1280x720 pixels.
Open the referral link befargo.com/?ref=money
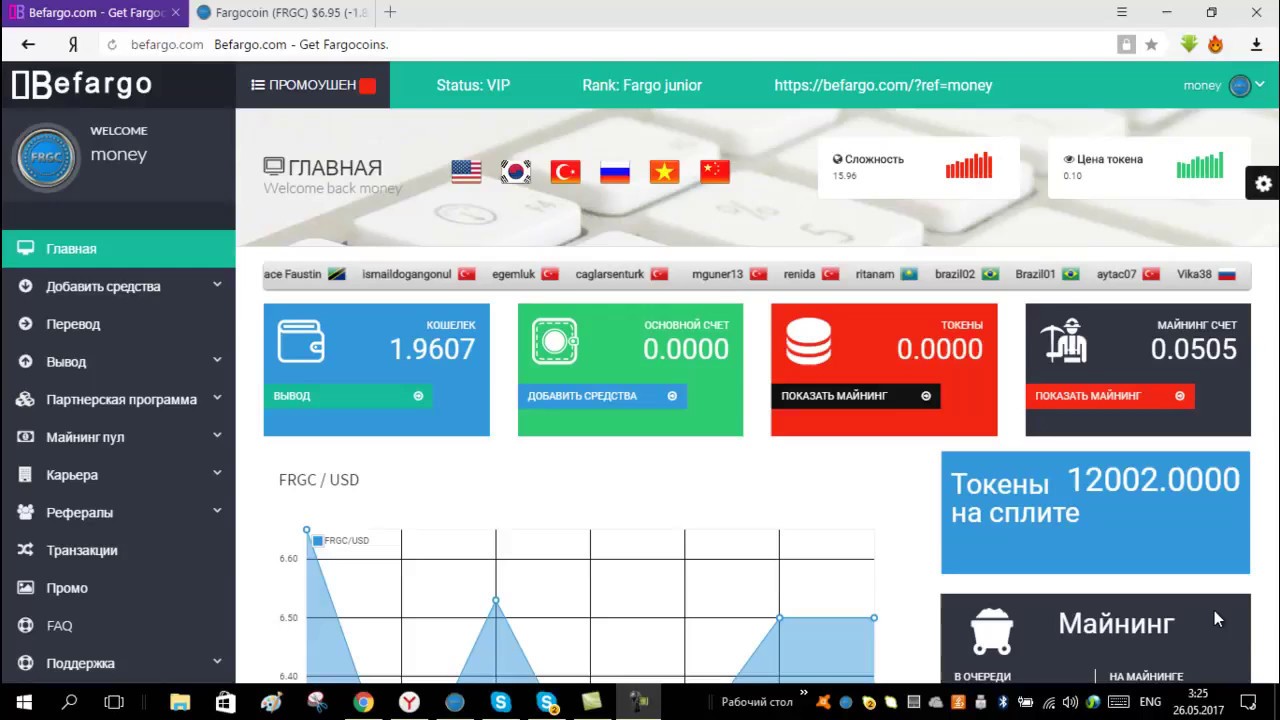click(883, 85)
